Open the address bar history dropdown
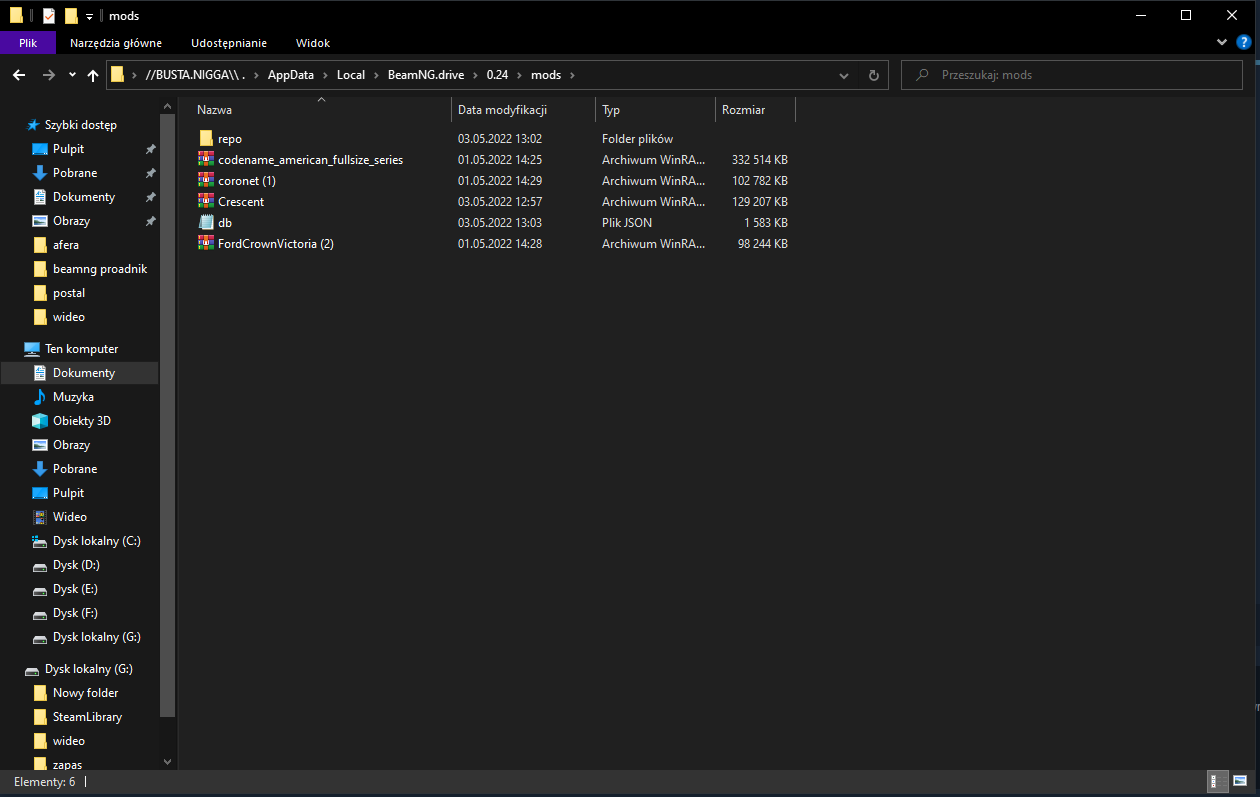This screenshot has width=1260, height=797. (844, 75)
